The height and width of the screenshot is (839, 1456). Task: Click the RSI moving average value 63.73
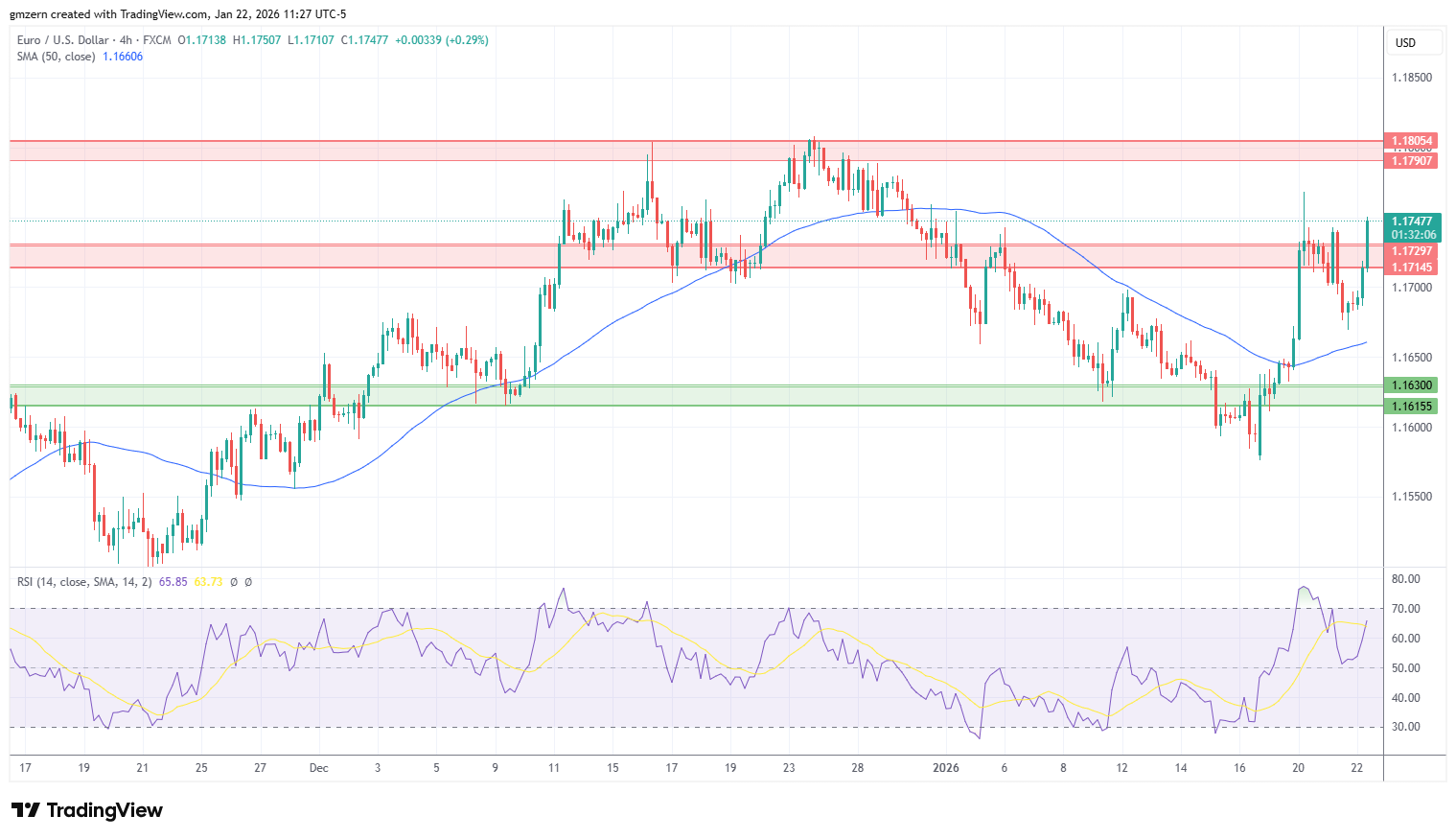pos(208,582)
